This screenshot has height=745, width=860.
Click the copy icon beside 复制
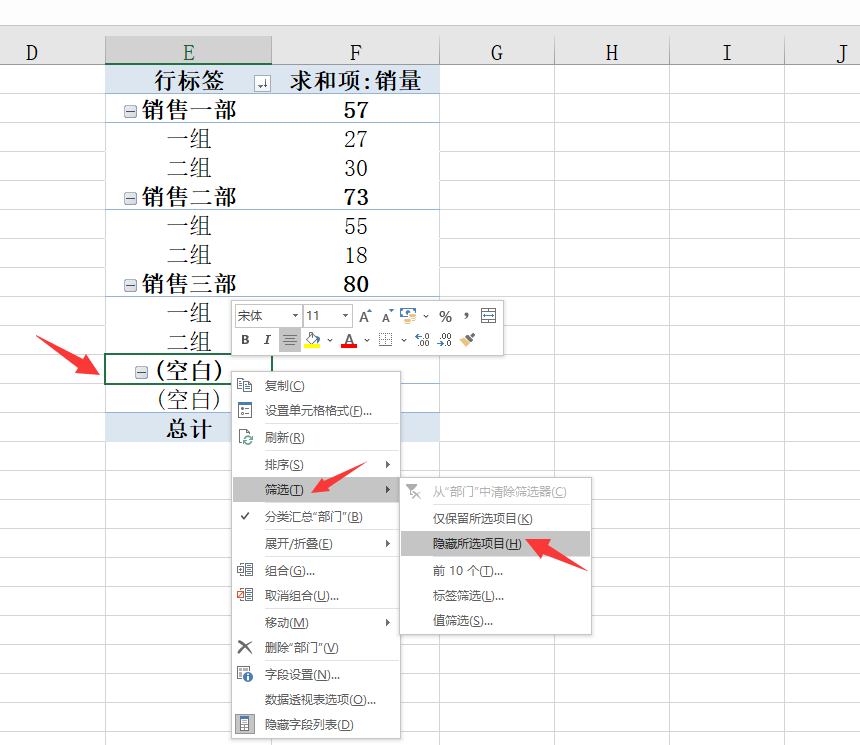pyautogui.click(x=245, y=385)
